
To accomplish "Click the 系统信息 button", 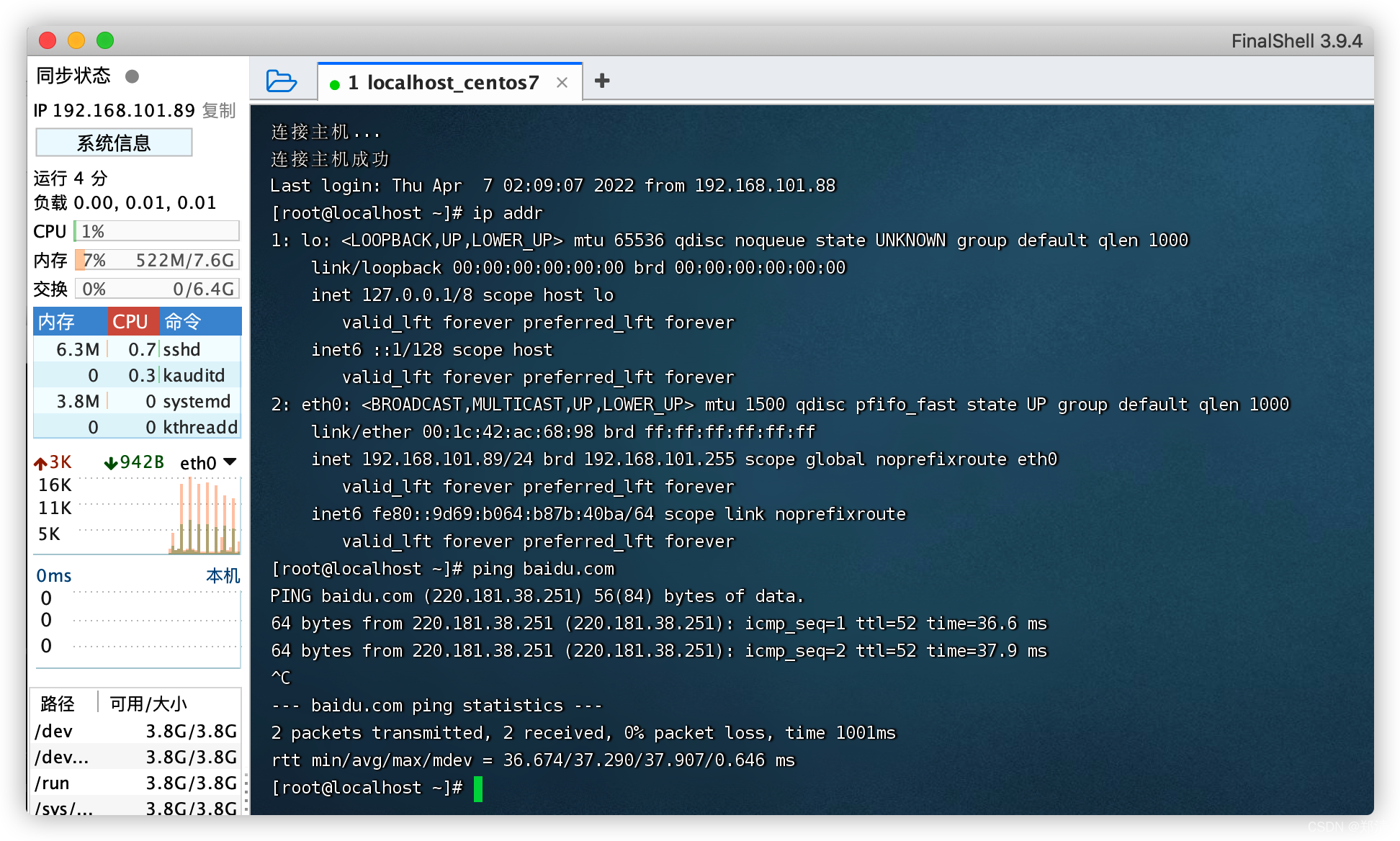I will click(x=114, y=143).
